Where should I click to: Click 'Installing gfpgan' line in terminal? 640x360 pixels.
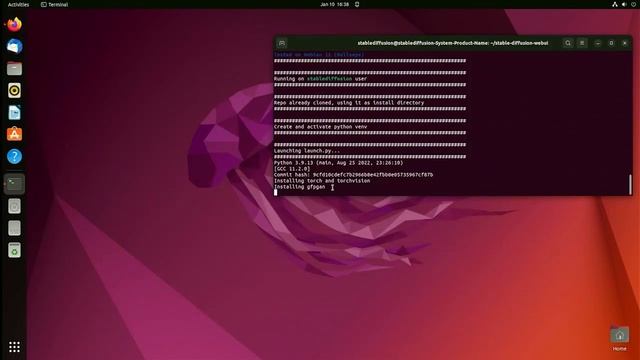pyautogui.click(x=300, y=187)
